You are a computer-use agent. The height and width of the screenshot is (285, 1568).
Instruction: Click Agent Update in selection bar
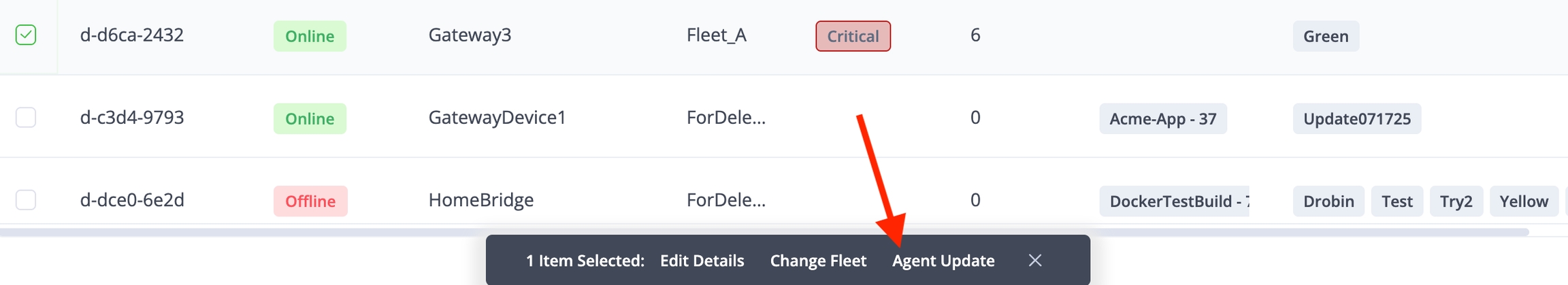pyautogui.click(x=943, y=261)
